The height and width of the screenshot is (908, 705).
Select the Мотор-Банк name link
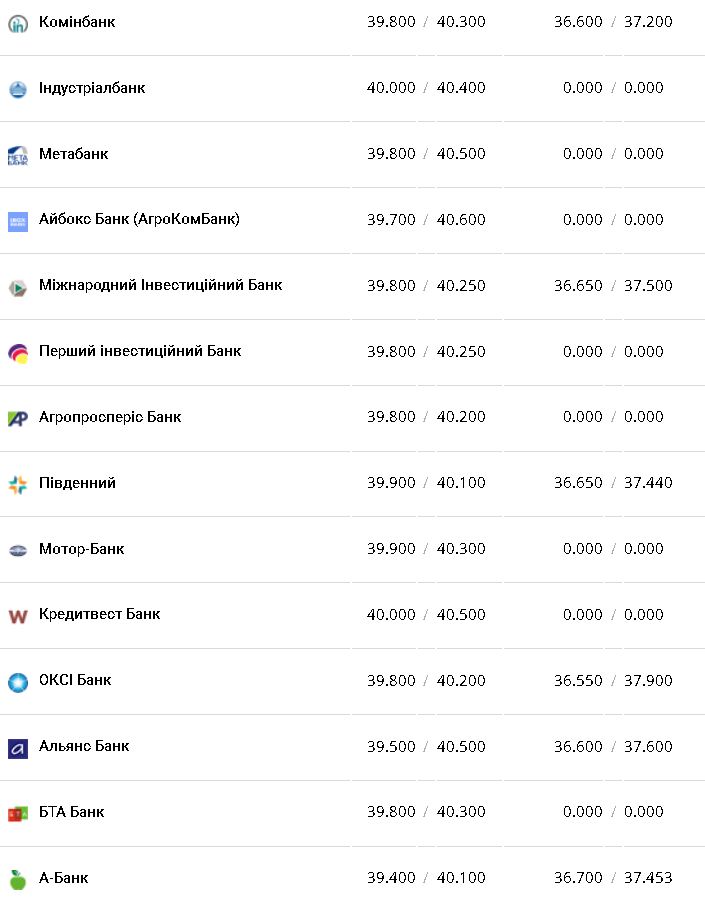[82, 549]
